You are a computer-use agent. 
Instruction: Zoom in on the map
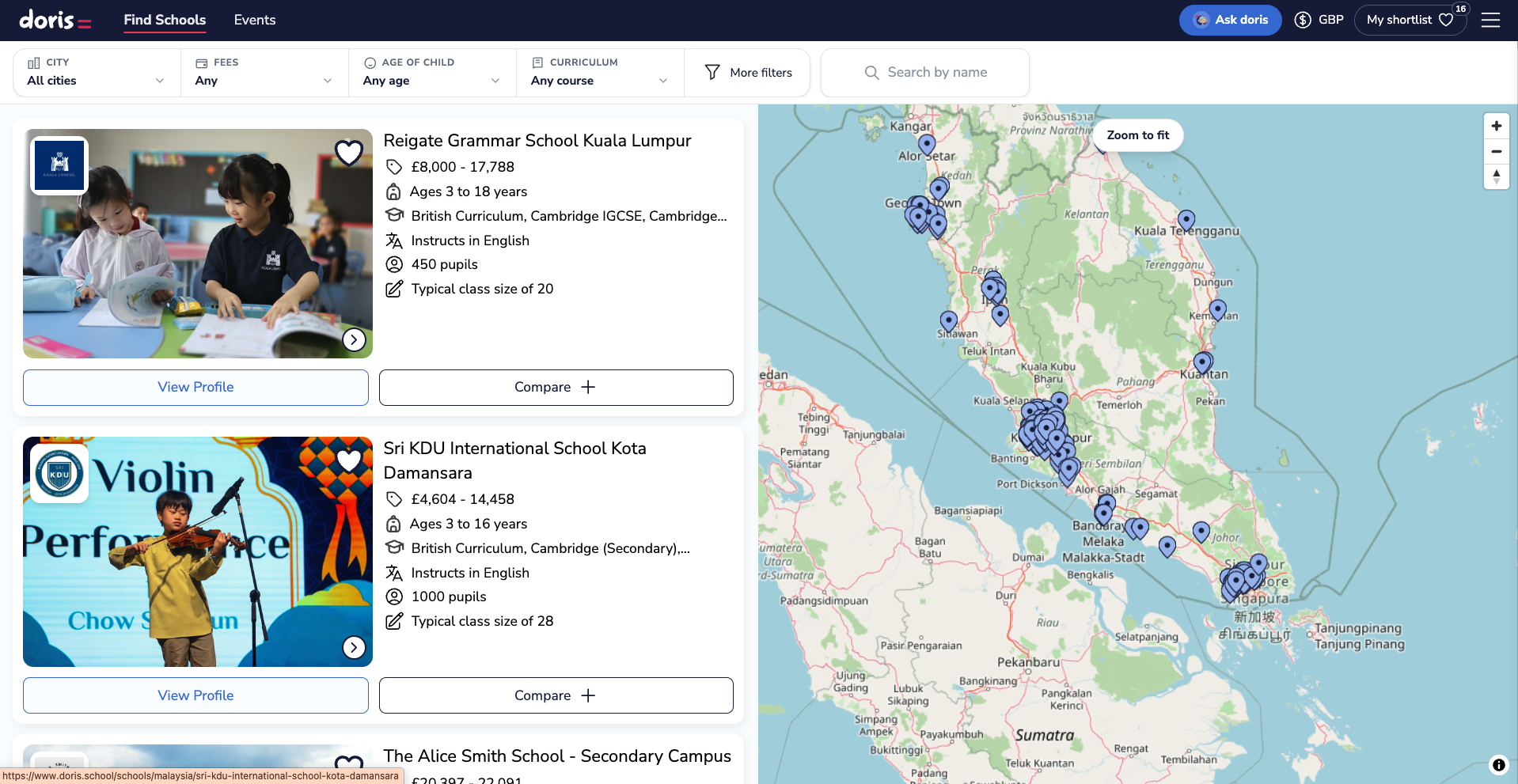(1496, 126)
